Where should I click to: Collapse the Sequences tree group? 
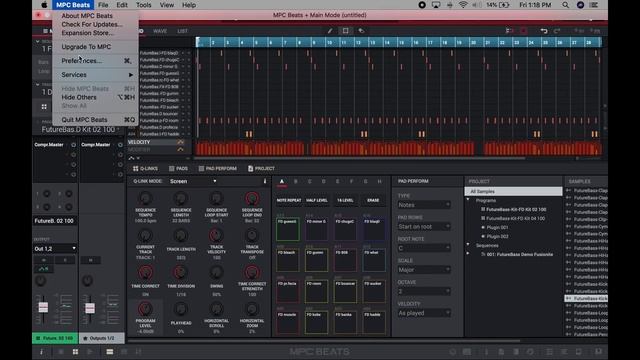468,245
